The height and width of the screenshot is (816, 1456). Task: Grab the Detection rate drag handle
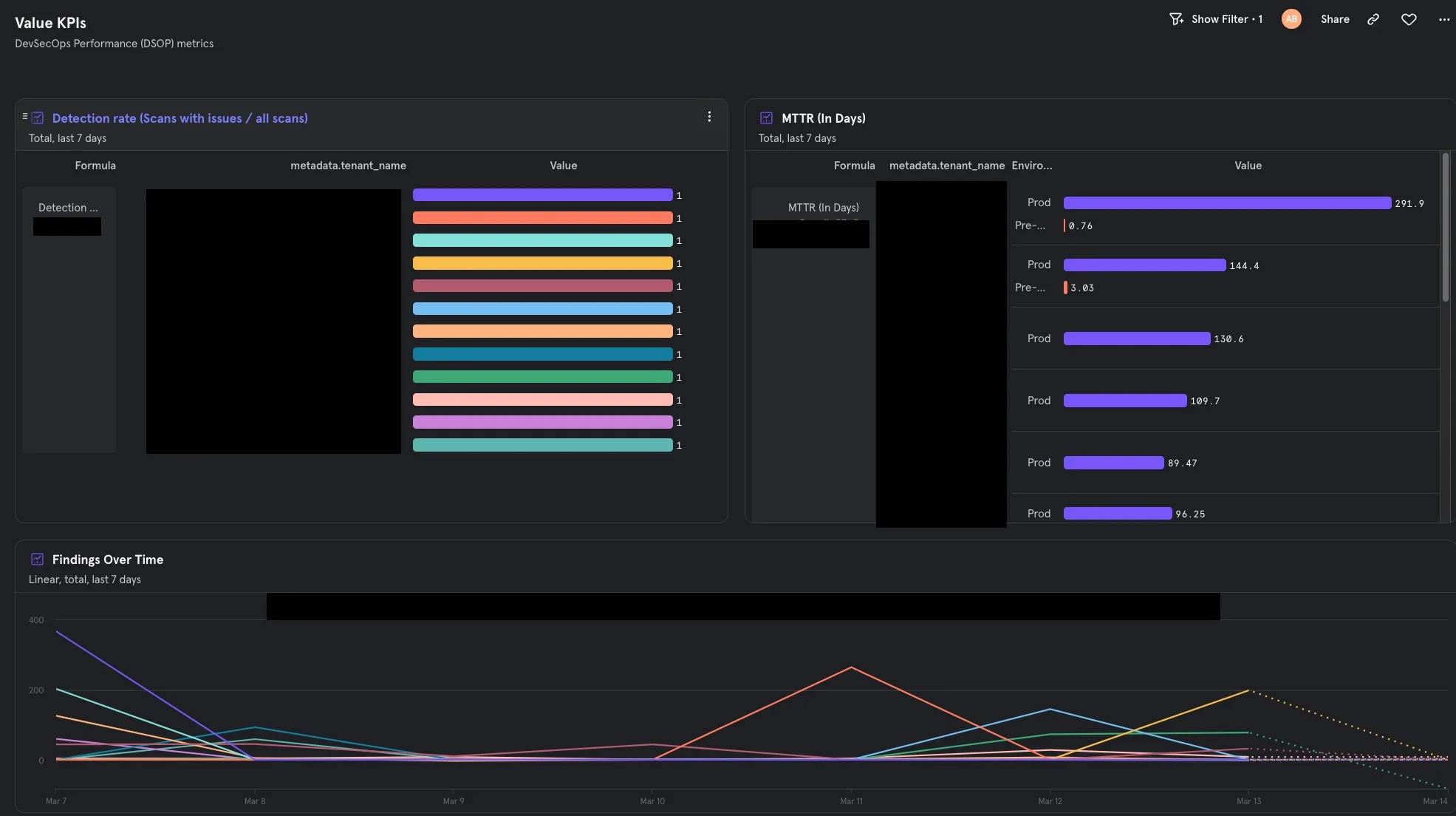(x=25, y=116)
